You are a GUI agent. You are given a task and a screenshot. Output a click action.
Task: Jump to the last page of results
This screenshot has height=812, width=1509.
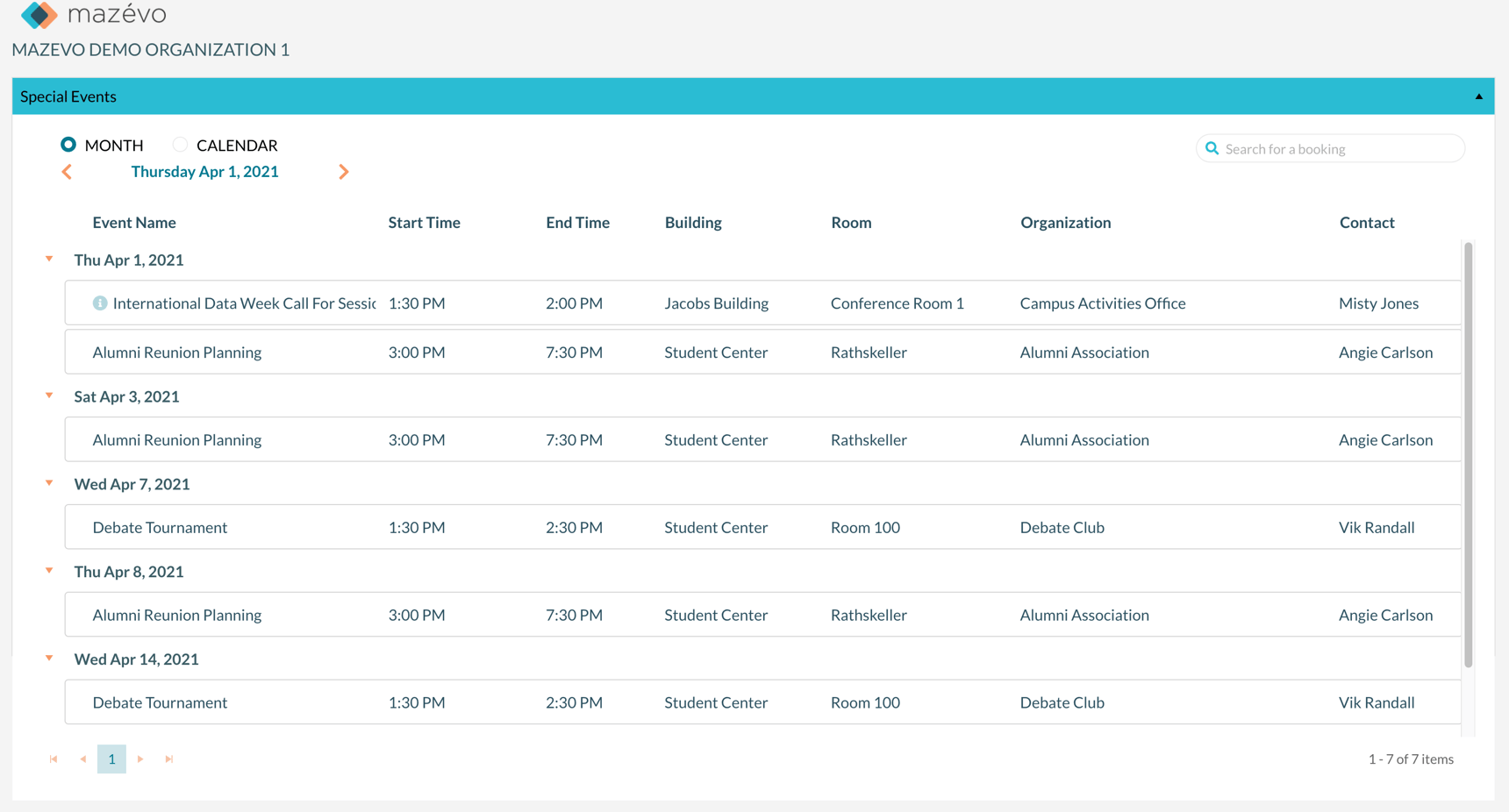coord(169,759)
